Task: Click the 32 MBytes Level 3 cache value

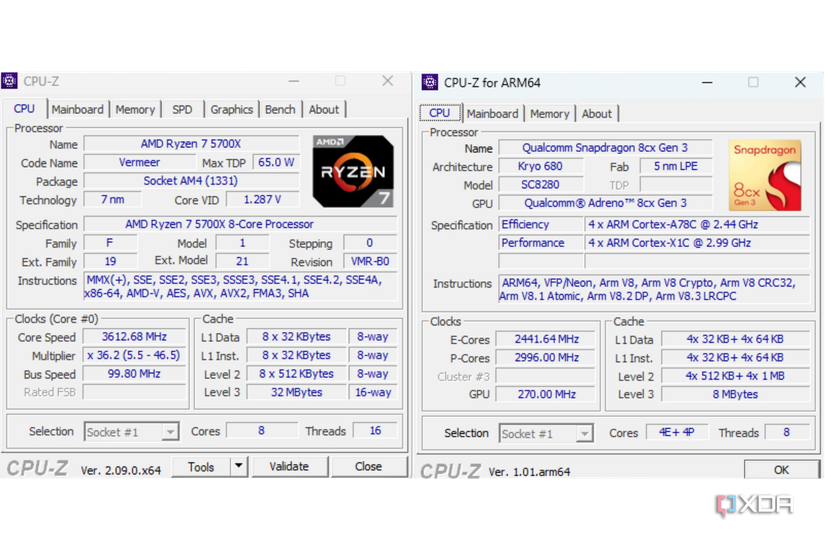Action: (x=297, y=392)
